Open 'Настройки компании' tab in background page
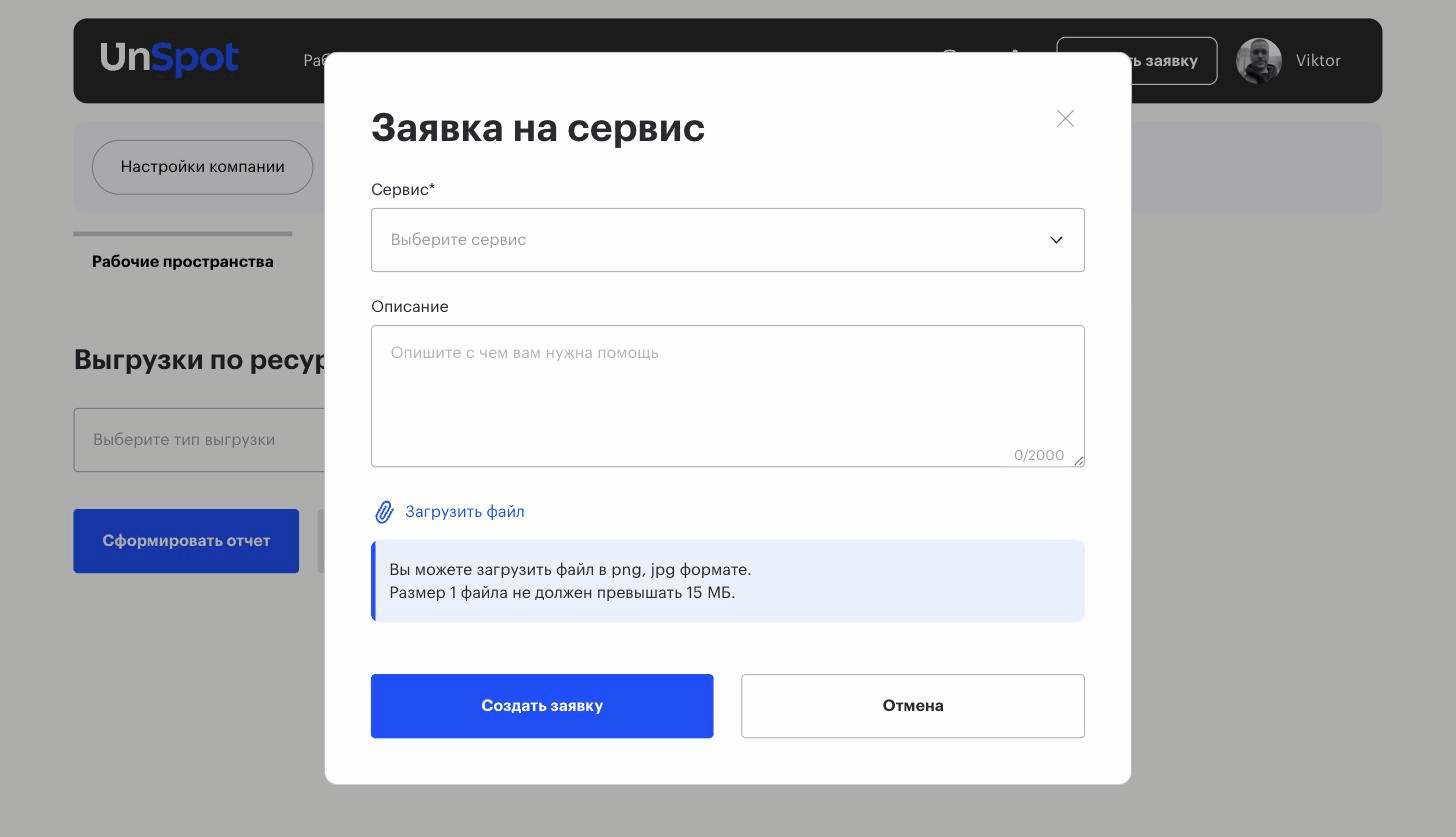Image resolution: width=1456 pixels, height=837 pixels. click(202, 167)
